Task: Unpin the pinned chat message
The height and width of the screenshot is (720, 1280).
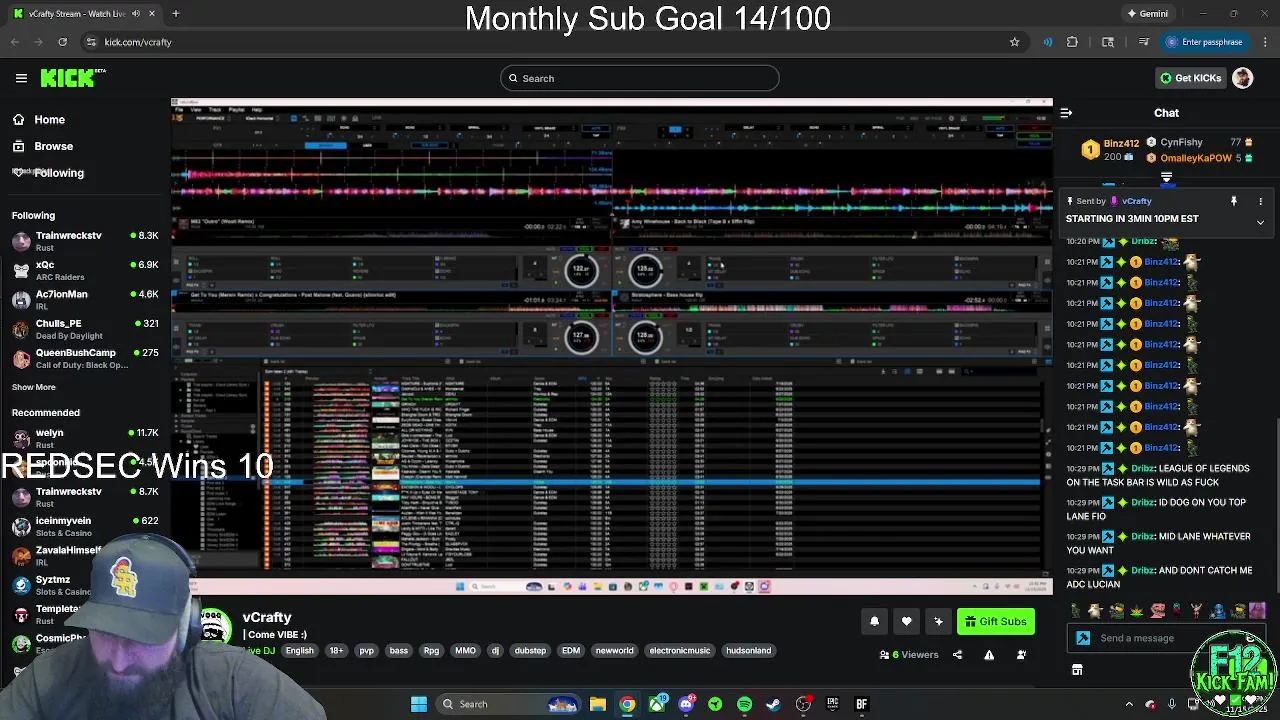Action: 1234,201
